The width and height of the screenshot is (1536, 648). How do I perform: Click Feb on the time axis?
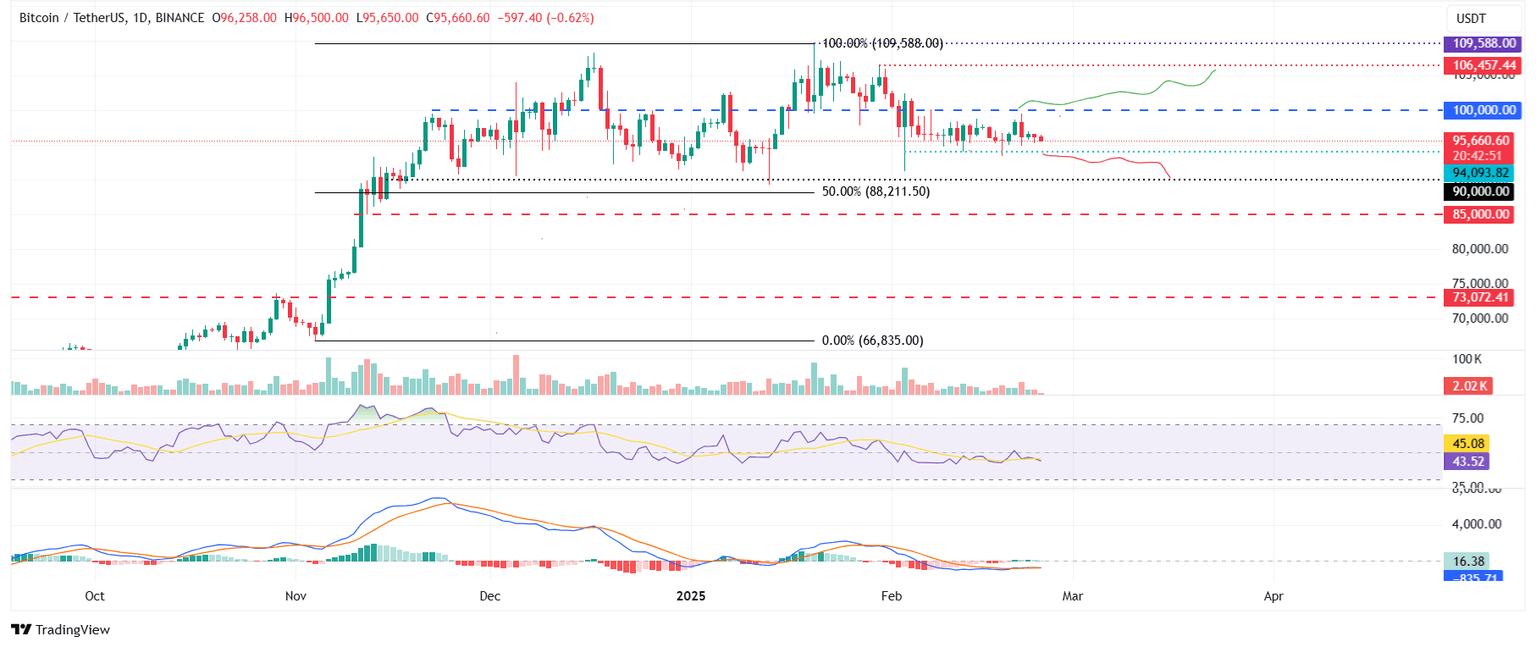pos(890,596)
